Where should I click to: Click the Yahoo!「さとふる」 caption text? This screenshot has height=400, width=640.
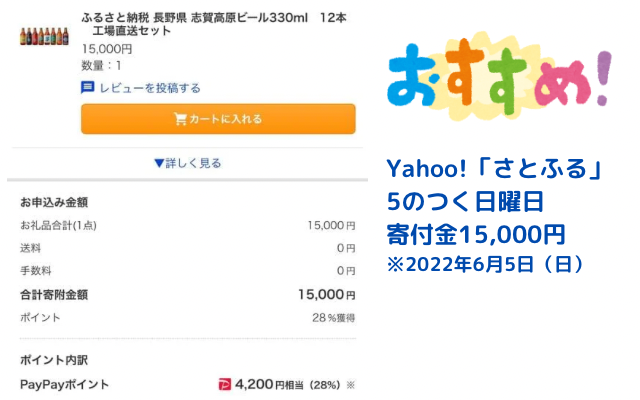(494, 169)
